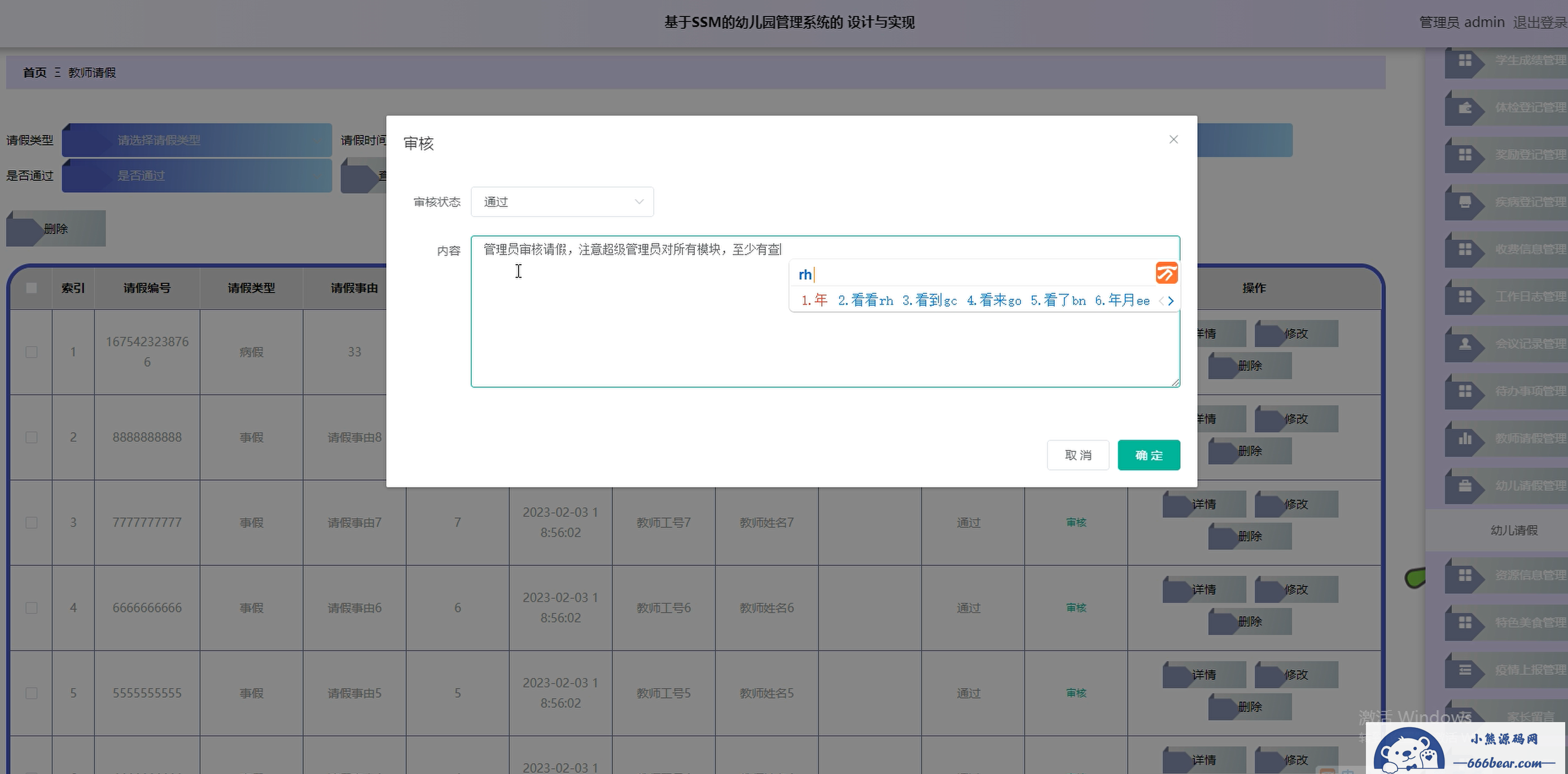Click 详情 button in row 7777777777
Image resolution: width=1568 pixels, height=774 pixels.
[x=1204, y=504]
